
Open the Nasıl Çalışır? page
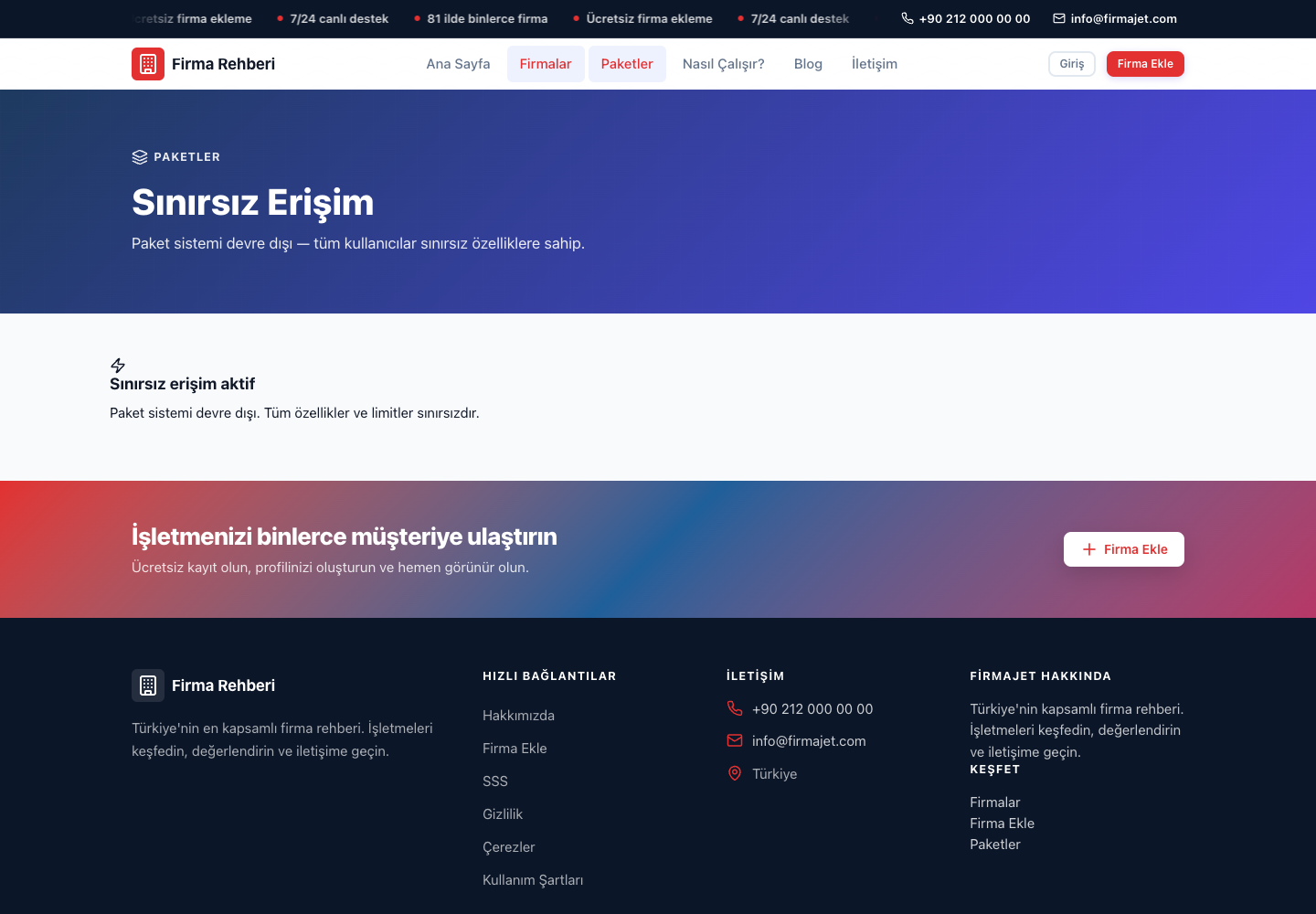coord(724,64)
